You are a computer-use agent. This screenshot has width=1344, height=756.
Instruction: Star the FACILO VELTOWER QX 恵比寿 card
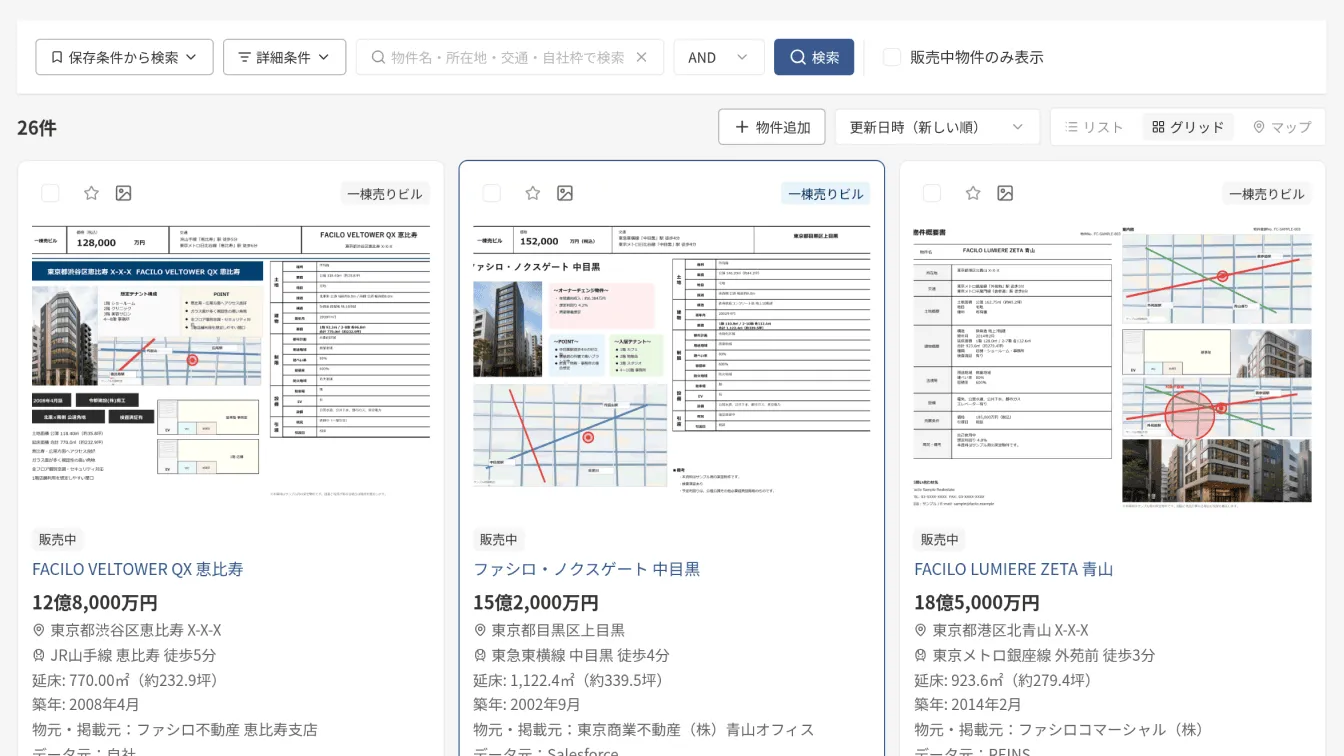click(x=91, y=193)
